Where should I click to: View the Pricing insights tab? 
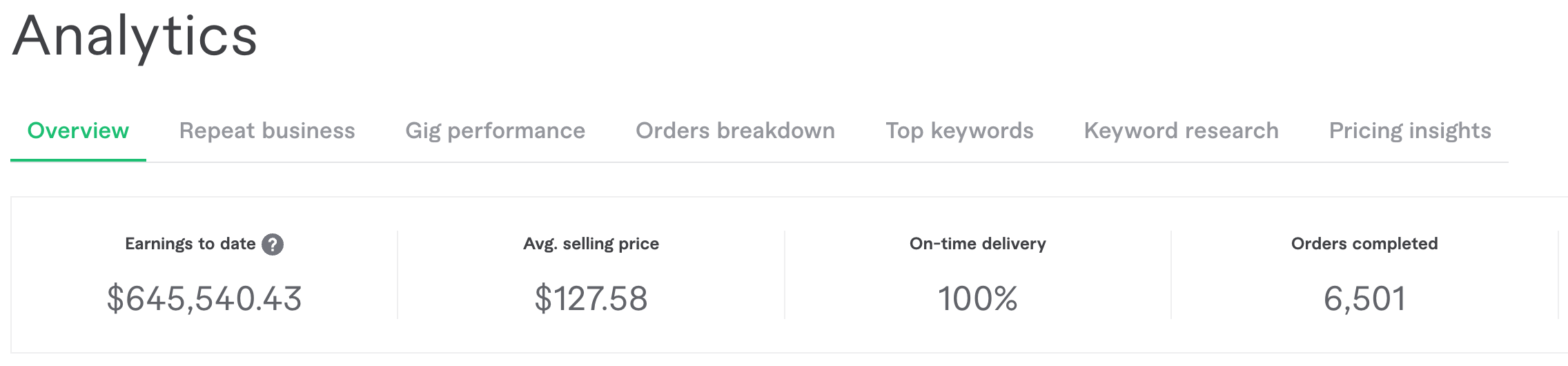tap(1410, 131)
